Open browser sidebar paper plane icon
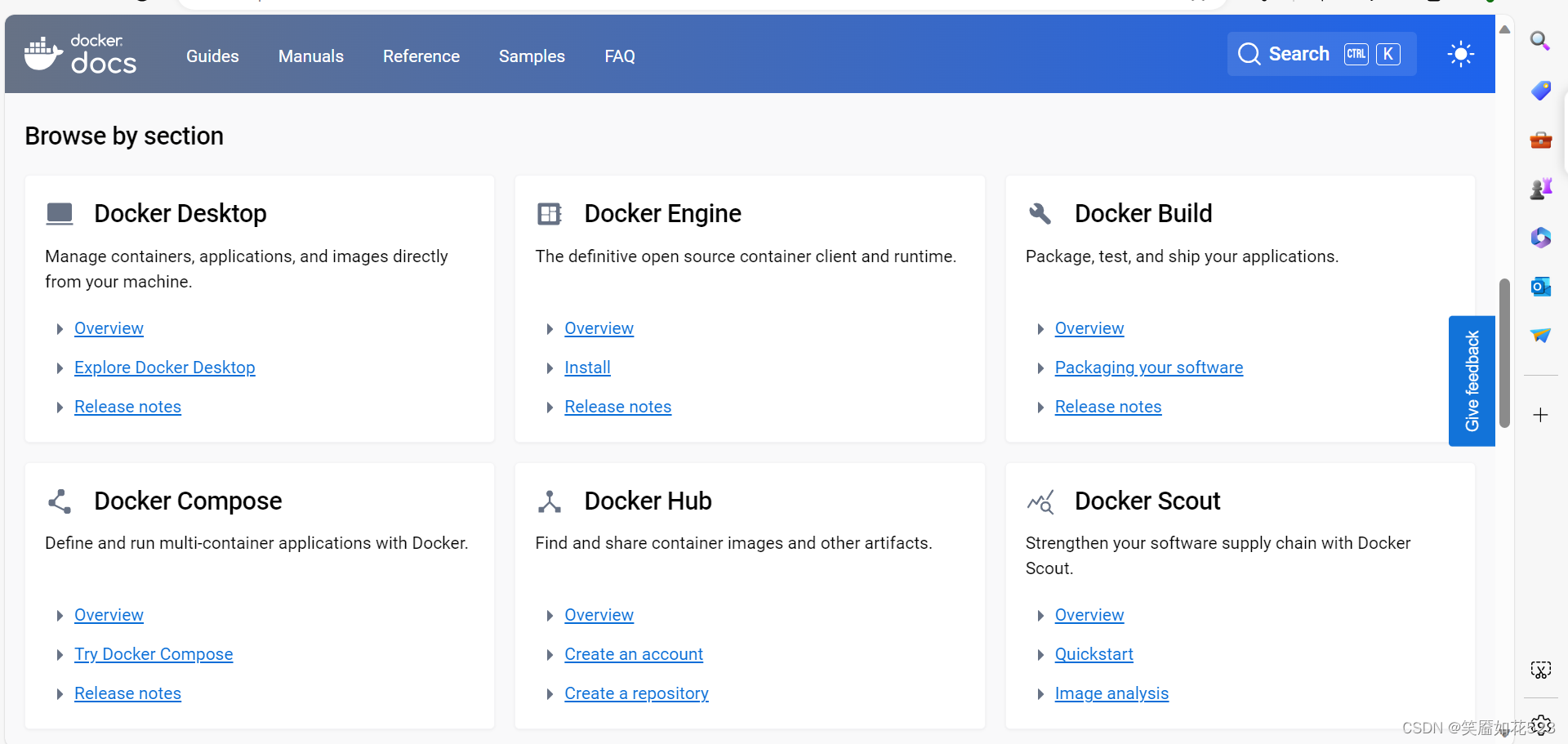This screenshot has height=744, width=1568. pyautogui.click(x=1540, y=336)
